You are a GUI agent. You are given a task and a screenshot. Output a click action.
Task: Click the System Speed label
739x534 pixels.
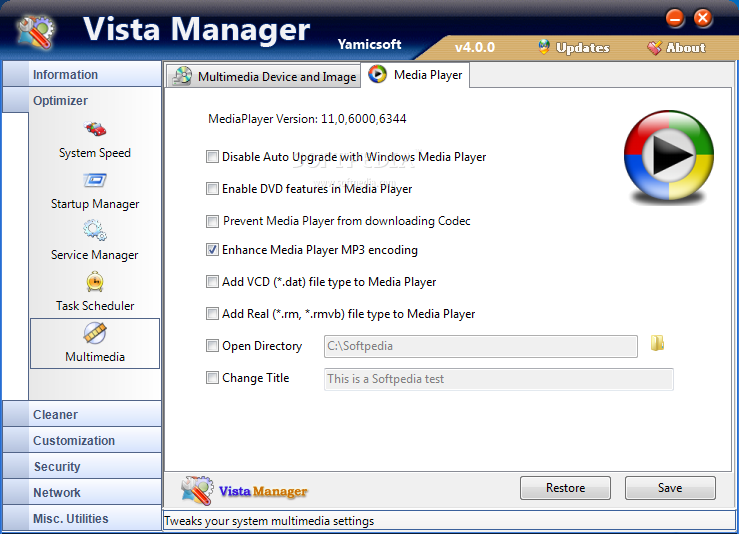pyautogui.click(x=95, y=153)
